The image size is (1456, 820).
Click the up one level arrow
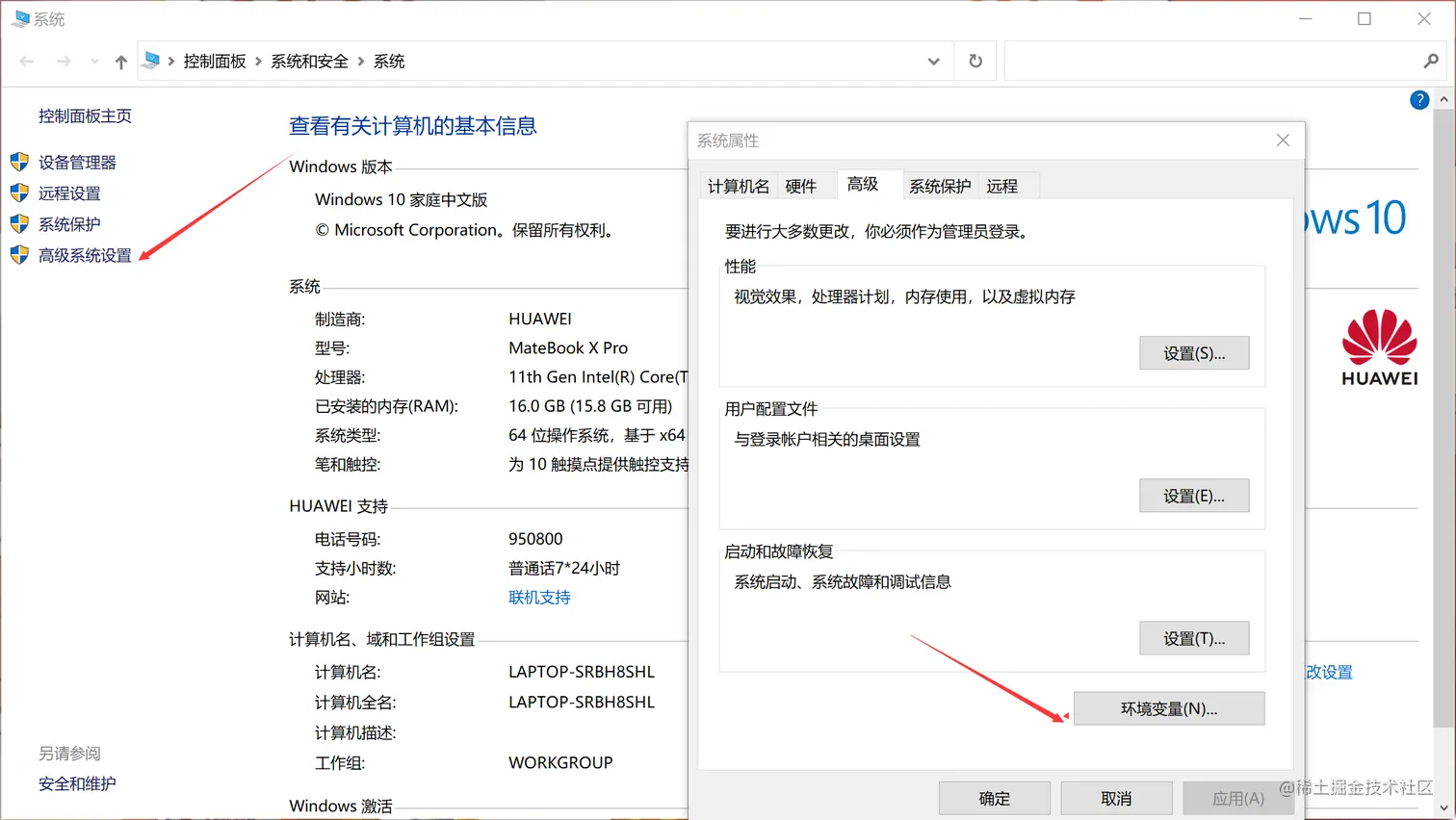(x=121, y=62)
